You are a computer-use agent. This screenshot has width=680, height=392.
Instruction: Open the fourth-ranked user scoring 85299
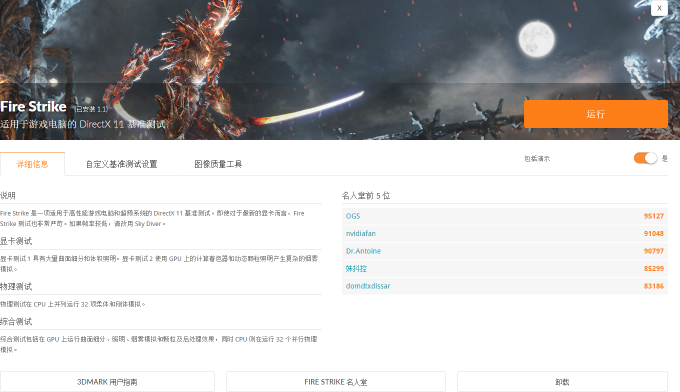(x=356, y=268)
